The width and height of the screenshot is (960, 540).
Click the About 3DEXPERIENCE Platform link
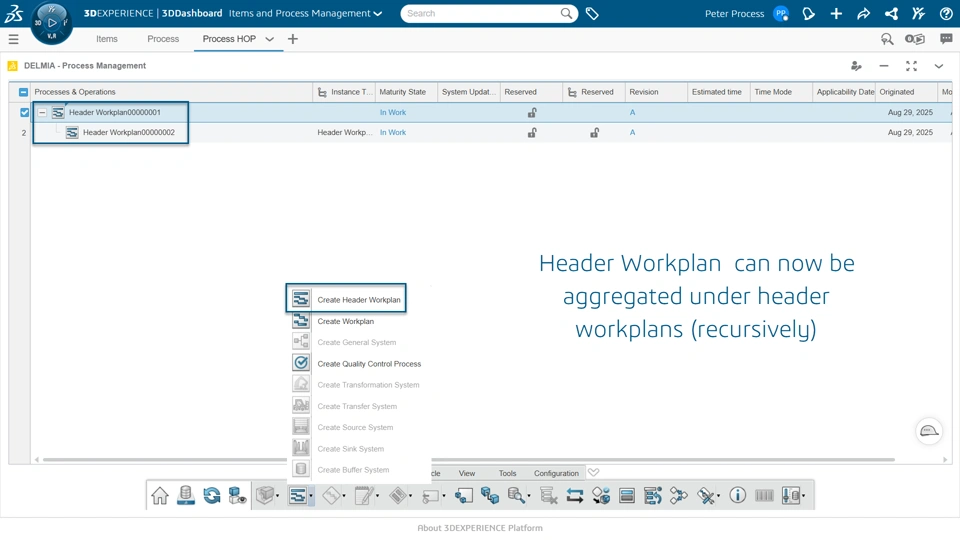tap(480, 528)
